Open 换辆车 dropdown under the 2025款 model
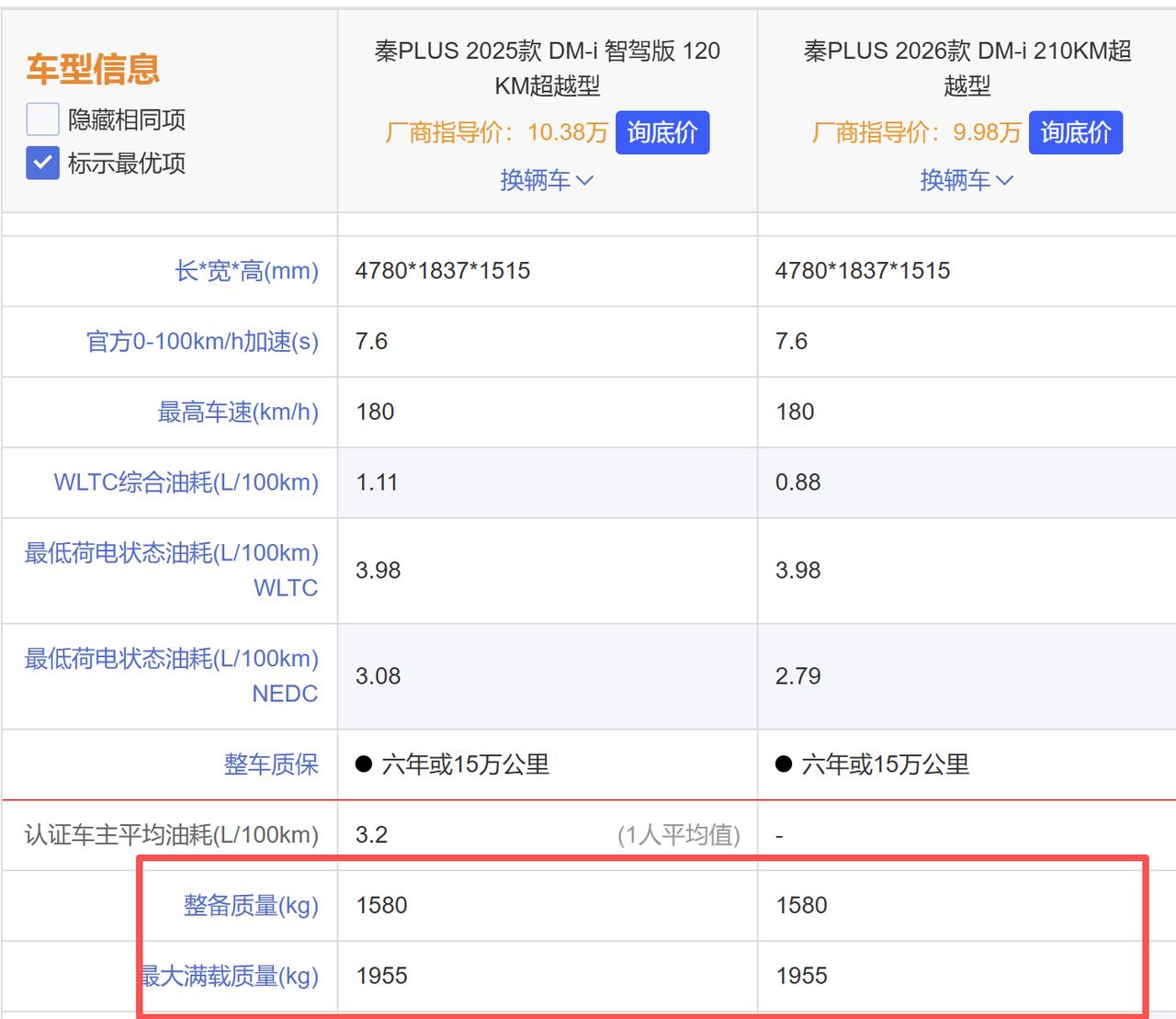Image resolution: width=1176 pixels, height=1019 pixels. [x=547, y=180]
